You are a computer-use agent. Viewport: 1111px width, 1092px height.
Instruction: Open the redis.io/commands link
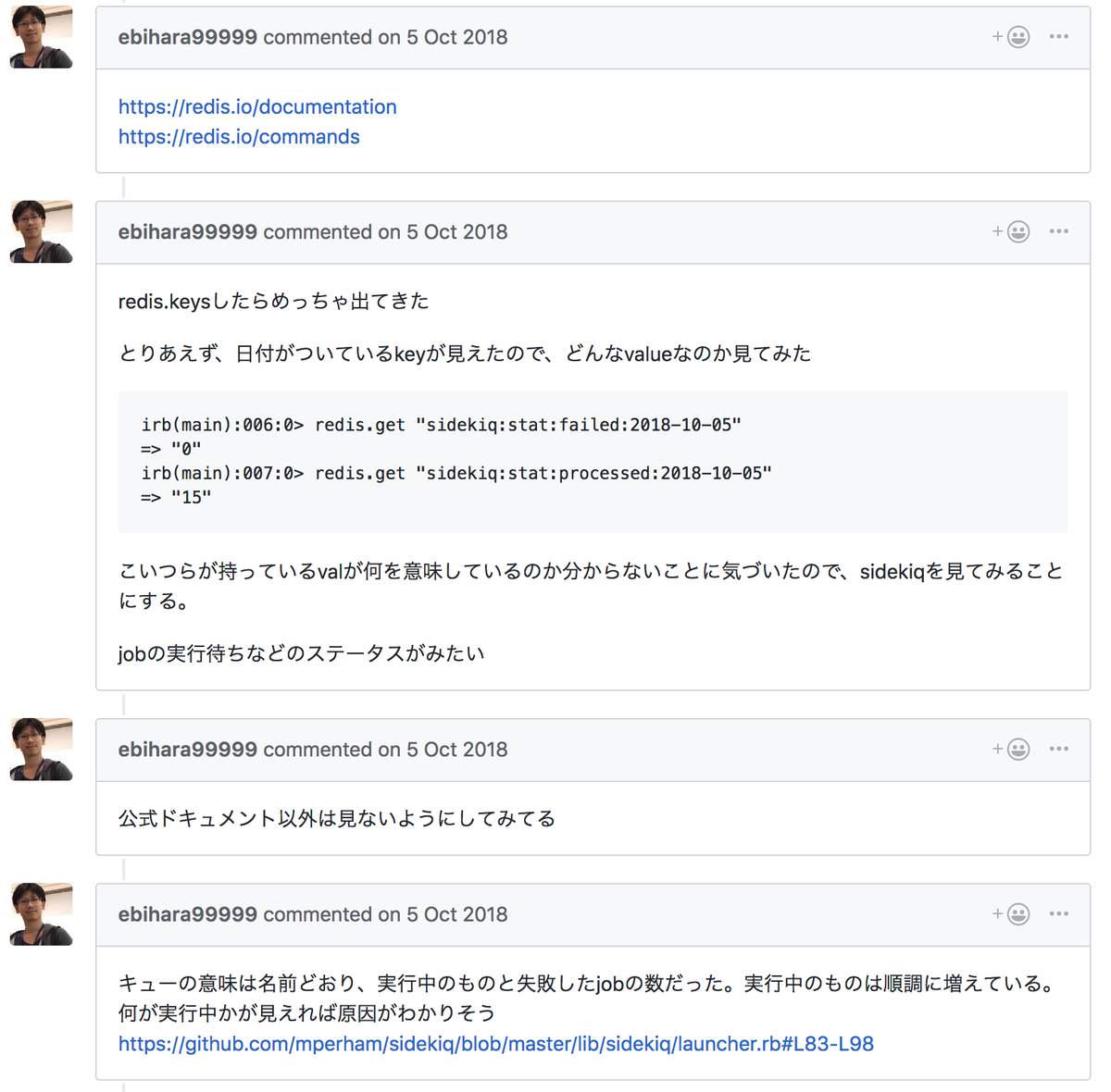[239, 137]
